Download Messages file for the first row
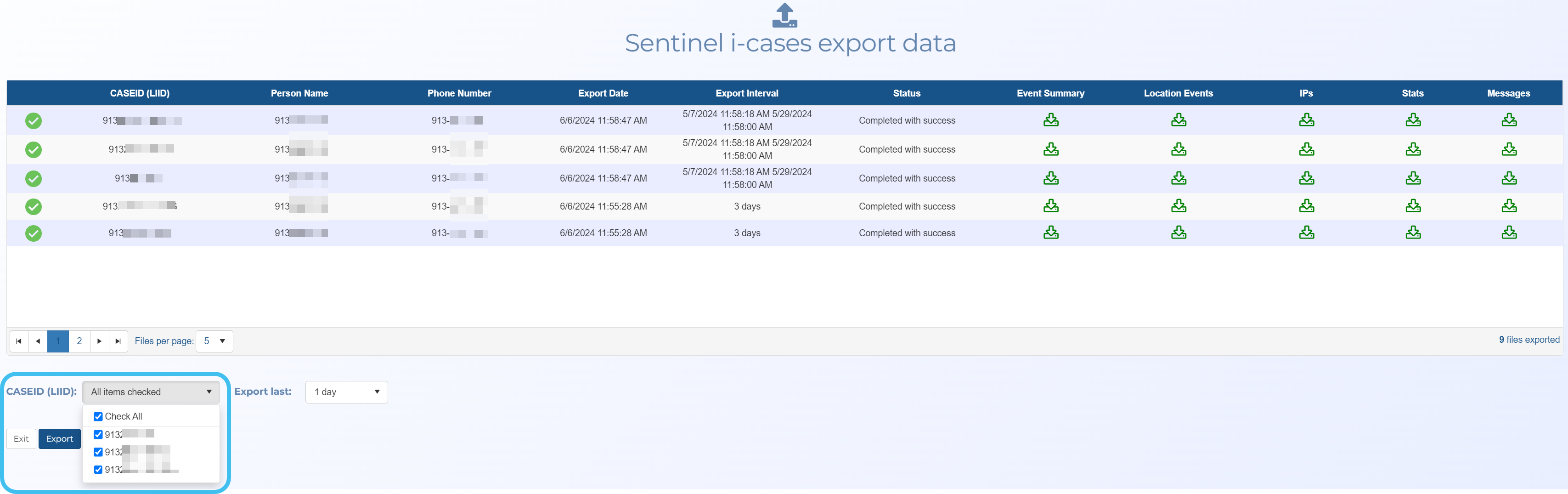Viewport: 1568px width, 494px height. pos(1508,120)
